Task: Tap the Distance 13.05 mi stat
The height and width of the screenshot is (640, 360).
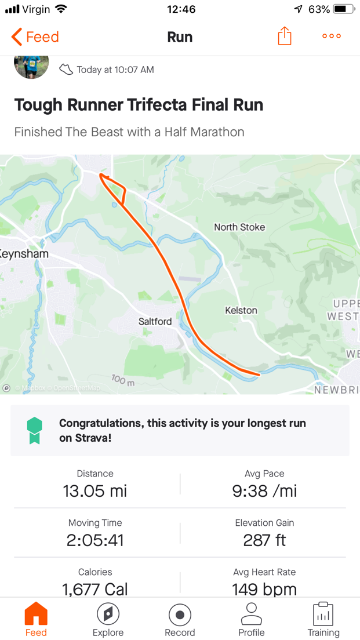Action: (95, 484)
